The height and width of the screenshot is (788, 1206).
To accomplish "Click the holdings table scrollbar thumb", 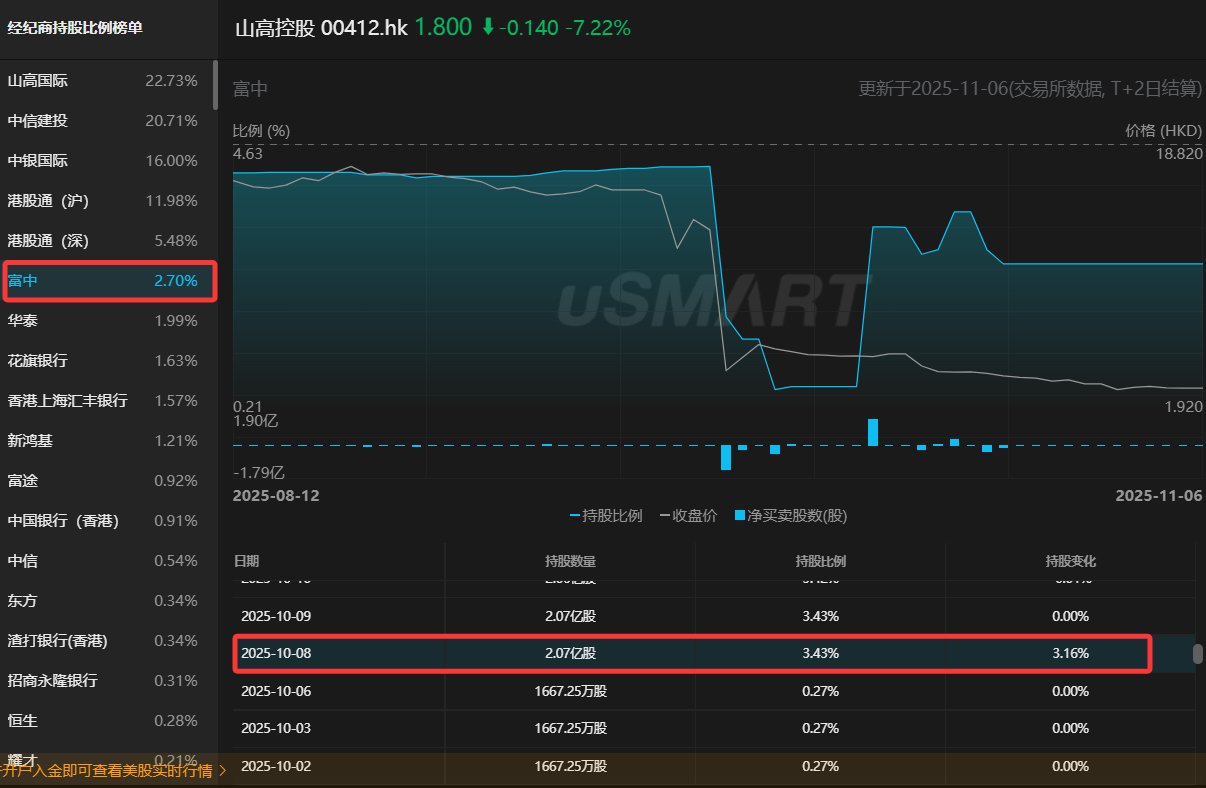I will point(1198,654).
